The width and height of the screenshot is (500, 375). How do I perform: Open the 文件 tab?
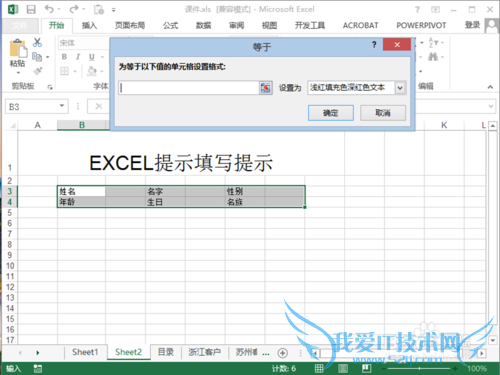20,26
